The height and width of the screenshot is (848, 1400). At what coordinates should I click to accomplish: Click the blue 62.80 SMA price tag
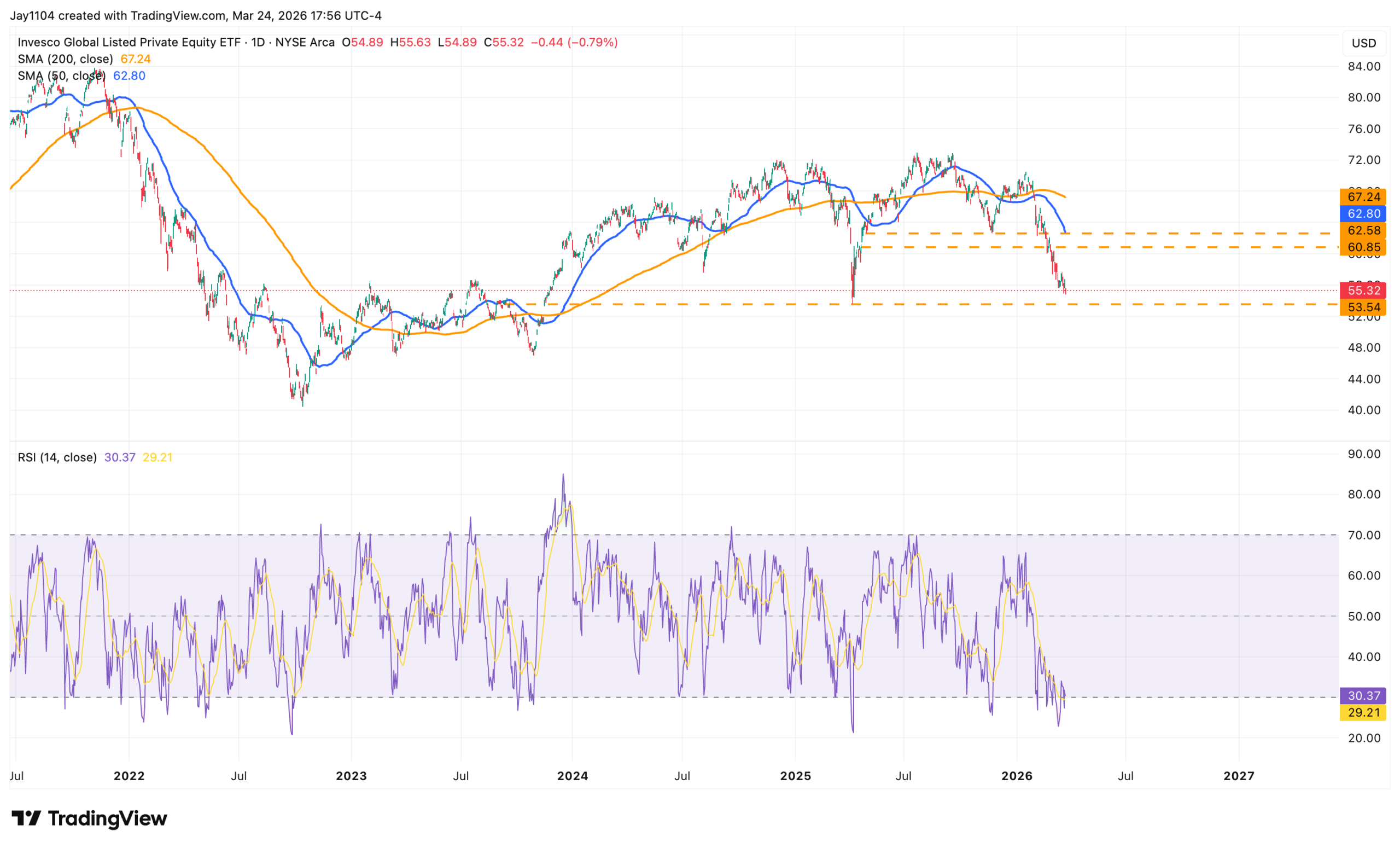[1363, 214]
